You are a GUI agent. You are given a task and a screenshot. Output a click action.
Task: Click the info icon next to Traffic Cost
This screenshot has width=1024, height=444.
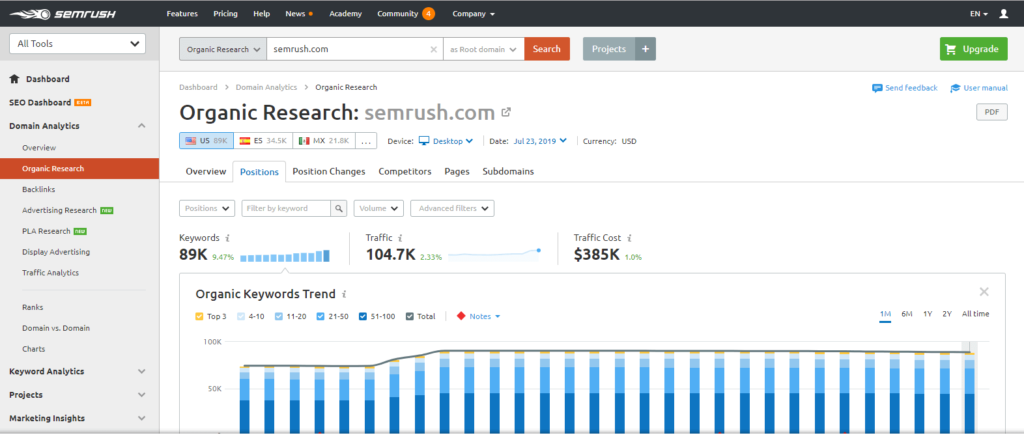629,238
